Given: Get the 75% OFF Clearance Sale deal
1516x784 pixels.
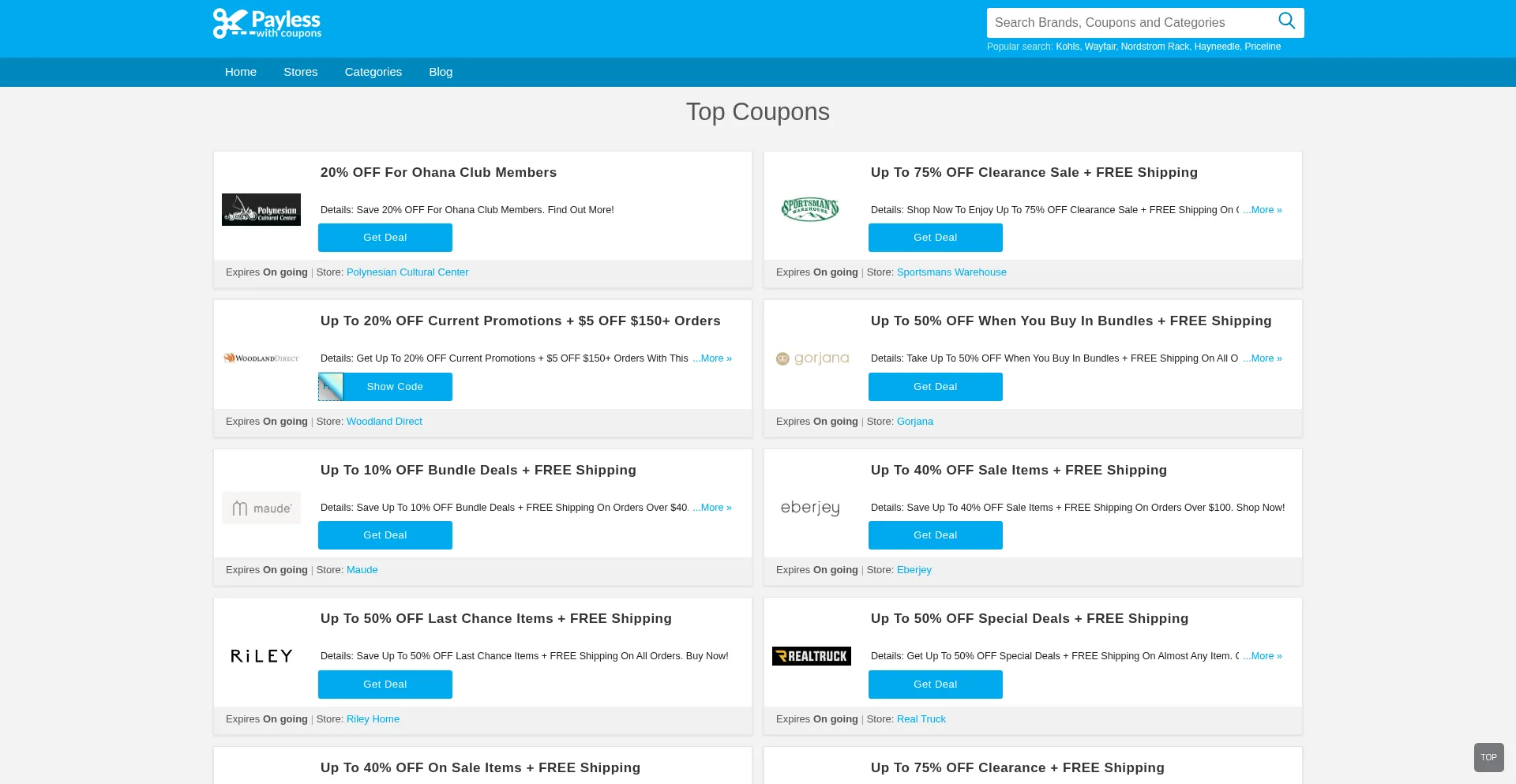Looking at the screenshot, I should (936, 238).
